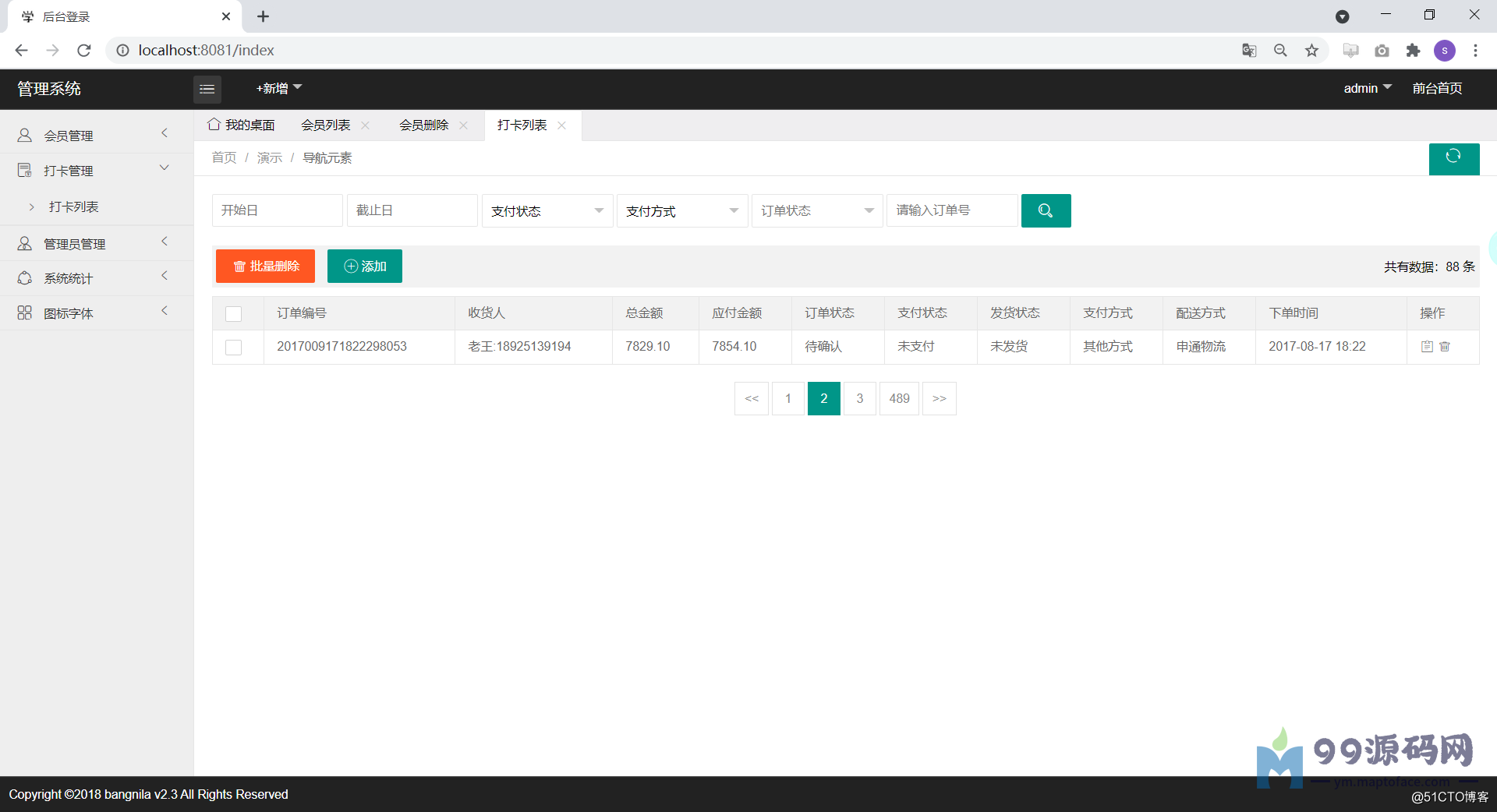
Task: Click the green refresh icon button
Action: pos(1453,159)
